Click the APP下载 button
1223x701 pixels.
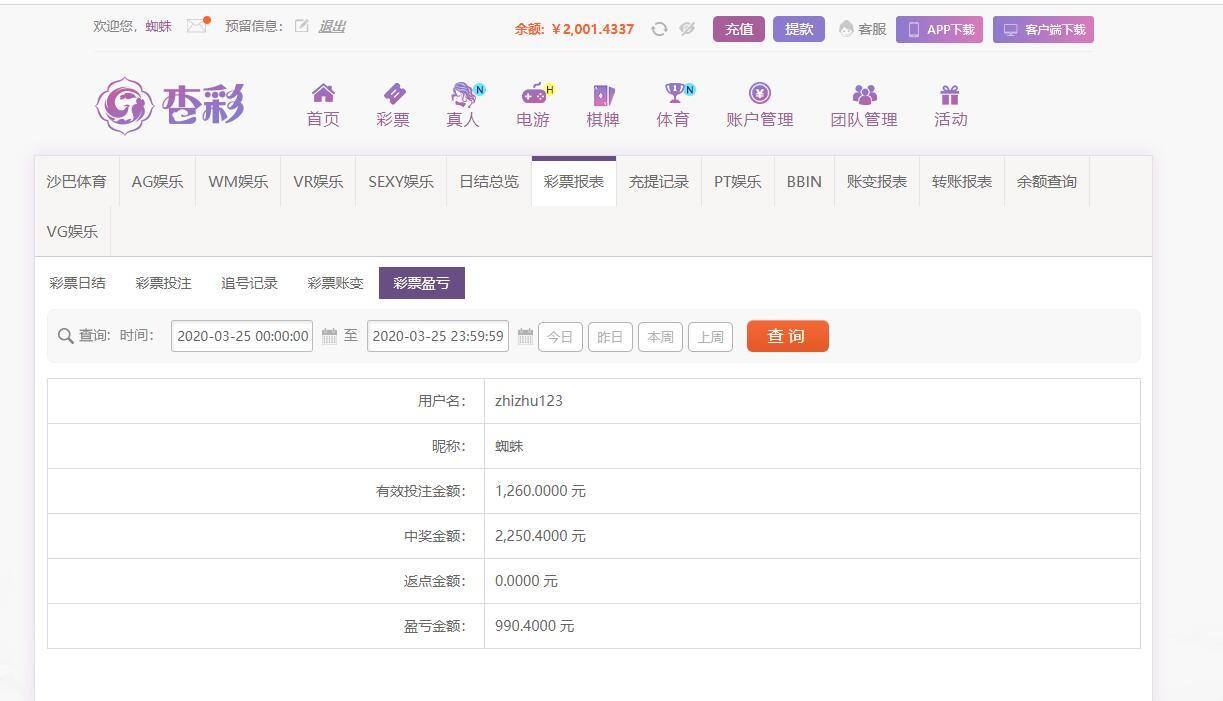(940, 30)
